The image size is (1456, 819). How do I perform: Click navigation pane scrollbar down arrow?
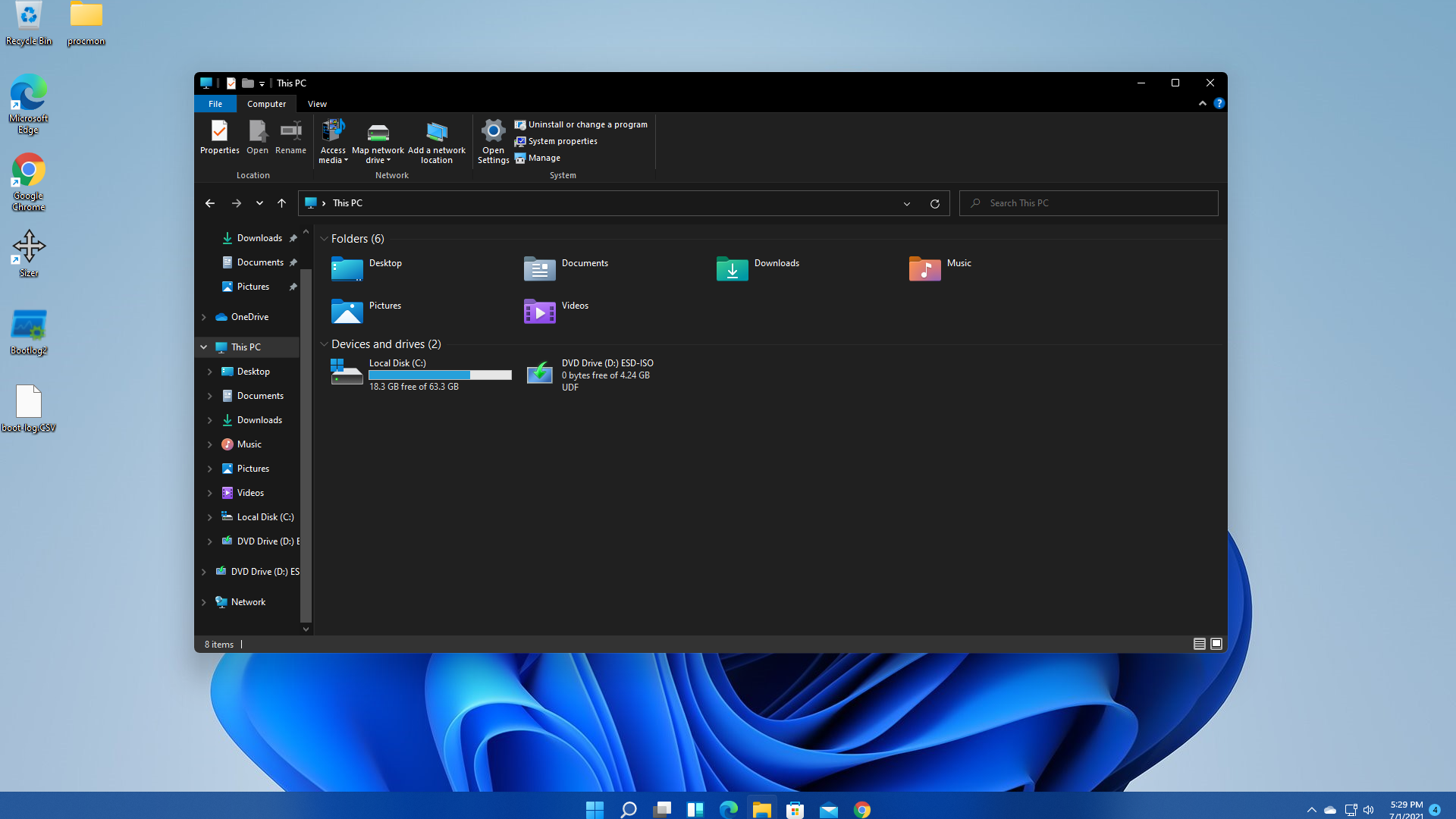[306, 629]
